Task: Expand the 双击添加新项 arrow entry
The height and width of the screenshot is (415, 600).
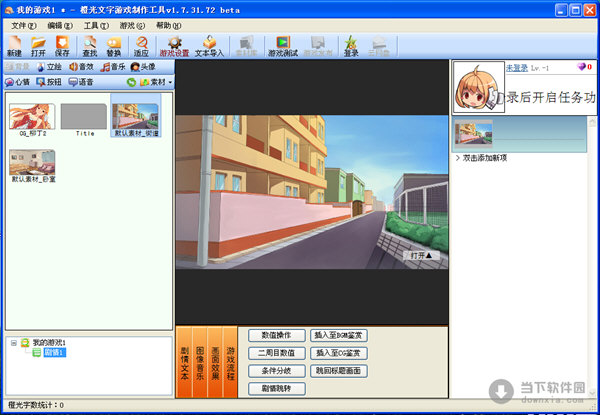Action: [x=457, y=158]
